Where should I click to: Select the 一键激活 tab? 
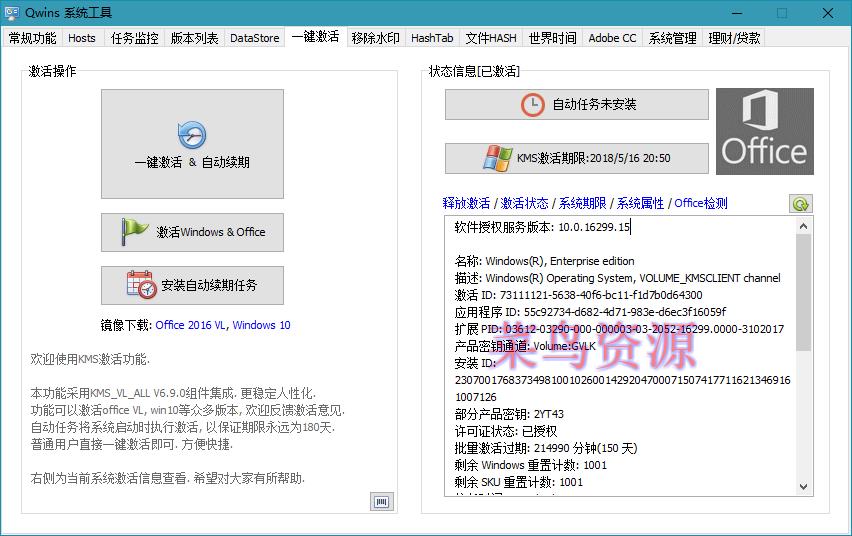[315, 36]
